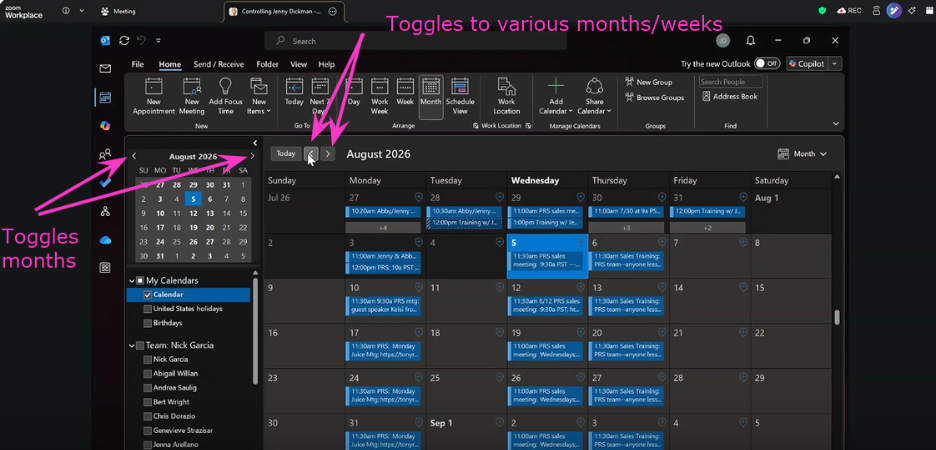Open the Copilot options dropdown arrow
936x450 pixels.
[835, 64]
